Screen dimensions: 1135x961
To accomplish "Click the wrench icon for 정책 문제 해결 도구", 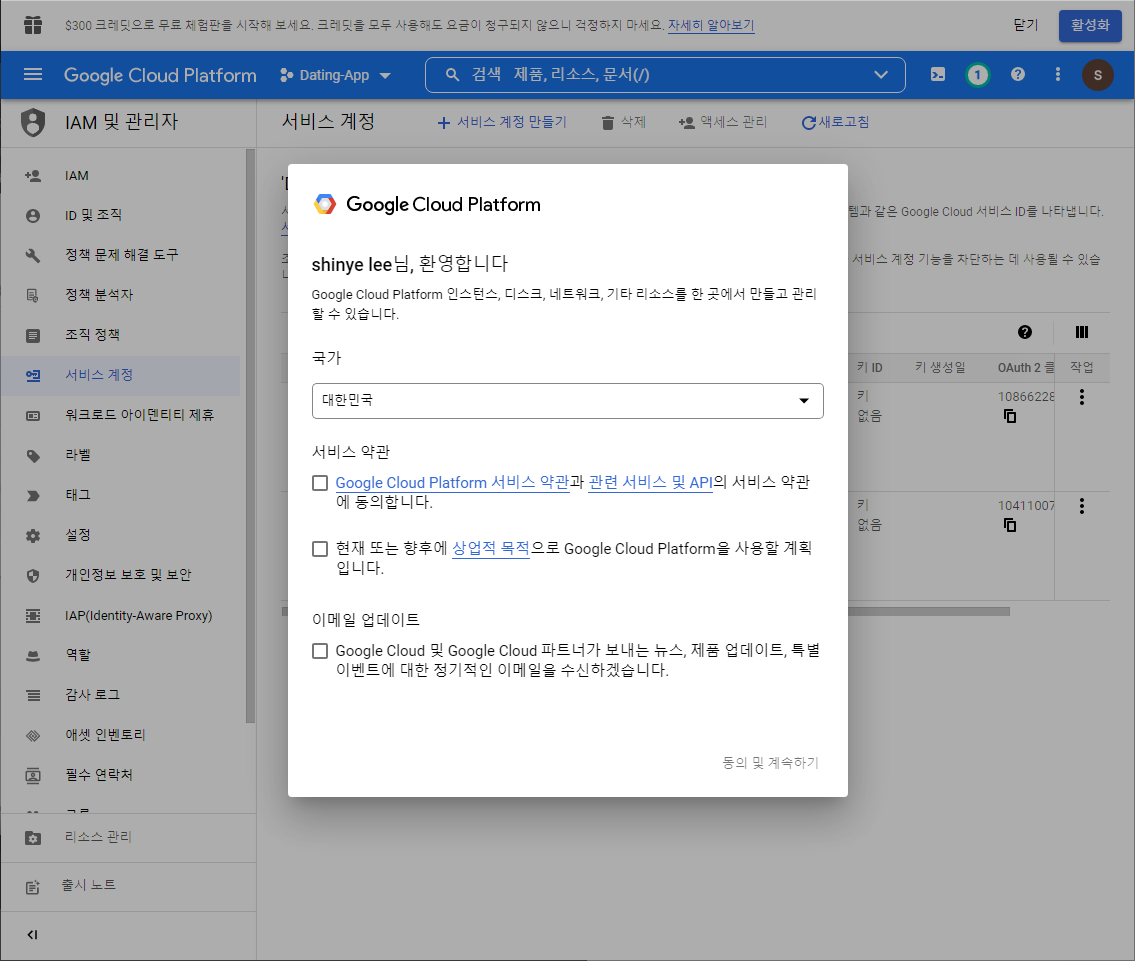I will point(33,255).
